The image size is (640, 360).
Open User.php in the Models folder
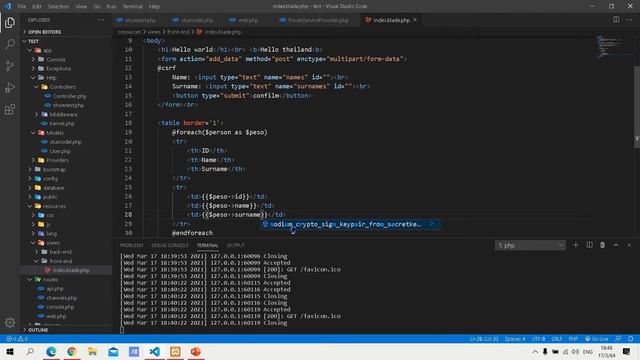(60, 151)
